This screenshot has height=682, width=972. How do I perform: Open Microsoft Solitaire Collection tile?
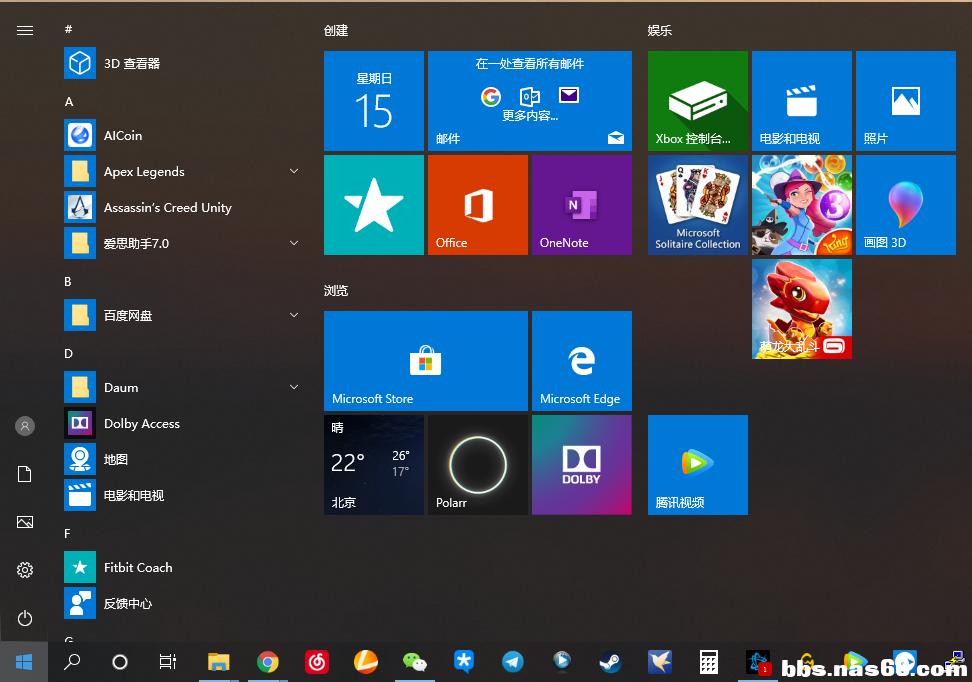coord(697,204)
